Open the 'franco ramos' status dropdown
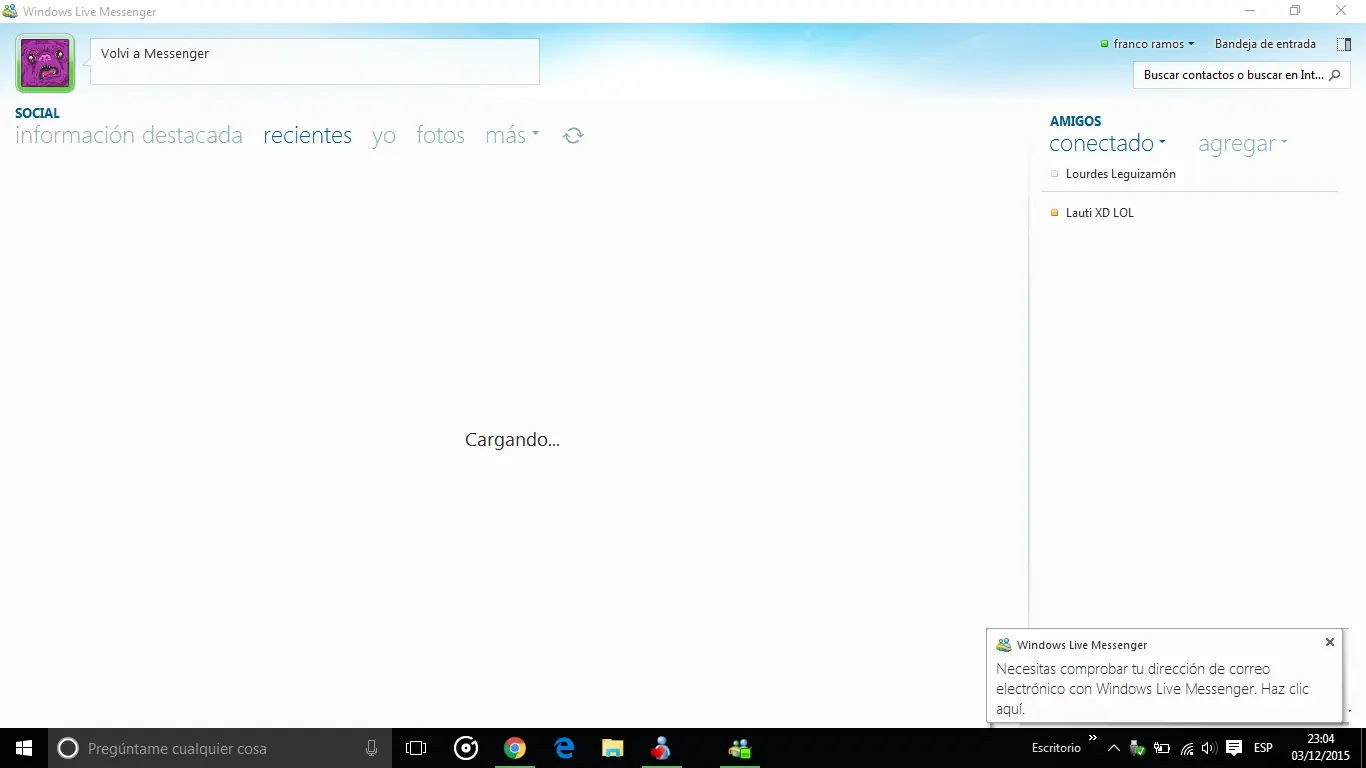 [1147, 44]
